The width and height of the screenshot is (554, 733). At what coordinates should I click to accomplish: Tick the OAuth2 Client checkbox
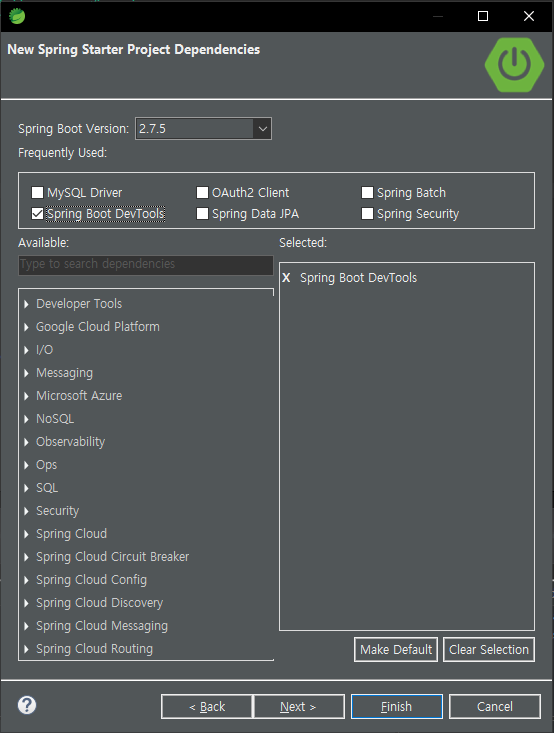coord(202,193)
